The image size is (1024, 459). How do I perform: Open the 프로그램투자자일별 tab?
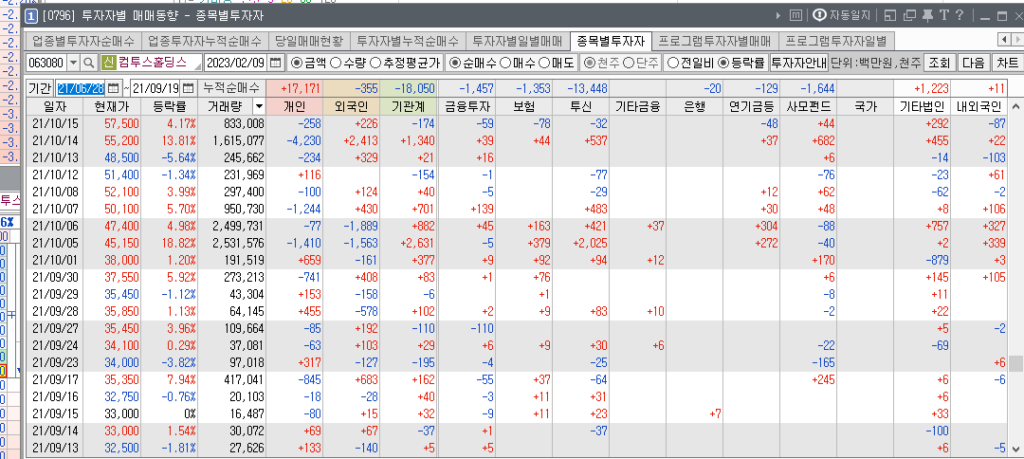(x=836, y=41)
